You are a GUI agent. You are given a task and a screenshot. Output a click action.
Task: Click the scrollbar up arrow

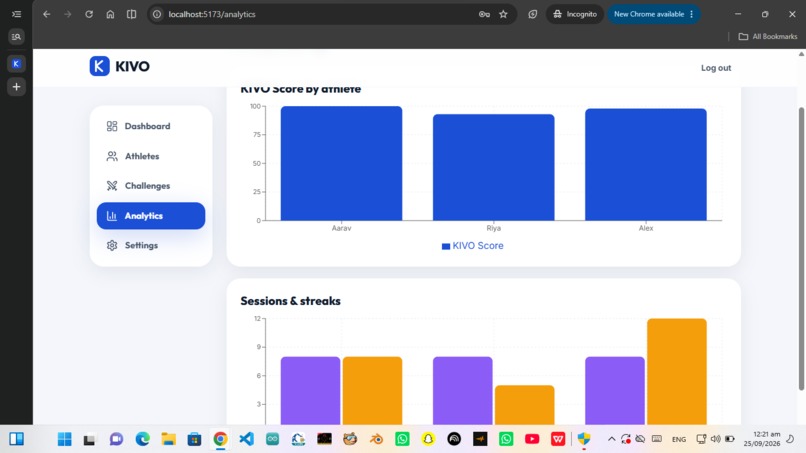(x=801, y=53)
